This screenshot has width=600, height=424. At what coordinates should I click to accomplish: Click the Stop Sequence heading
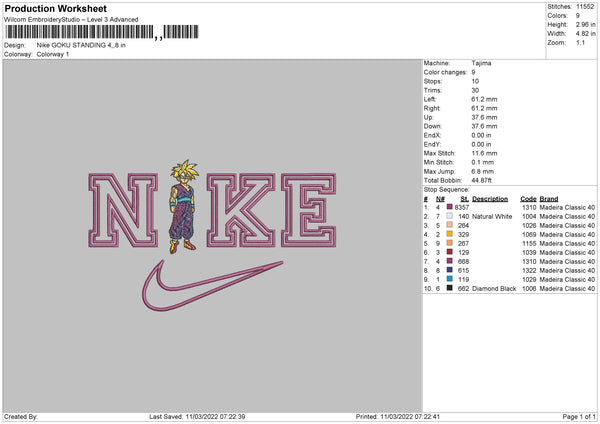coord(447,189)
